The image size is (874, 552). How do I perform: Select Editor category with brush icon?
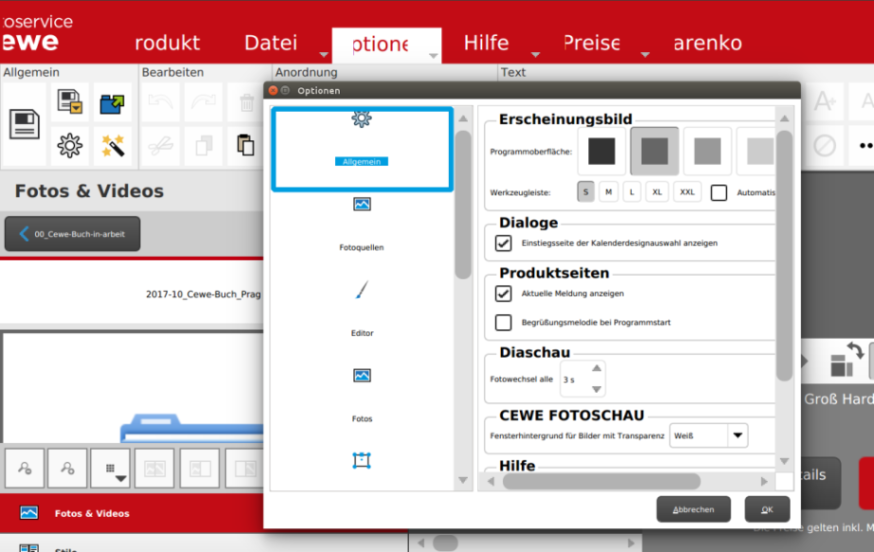tap(362, 308)
